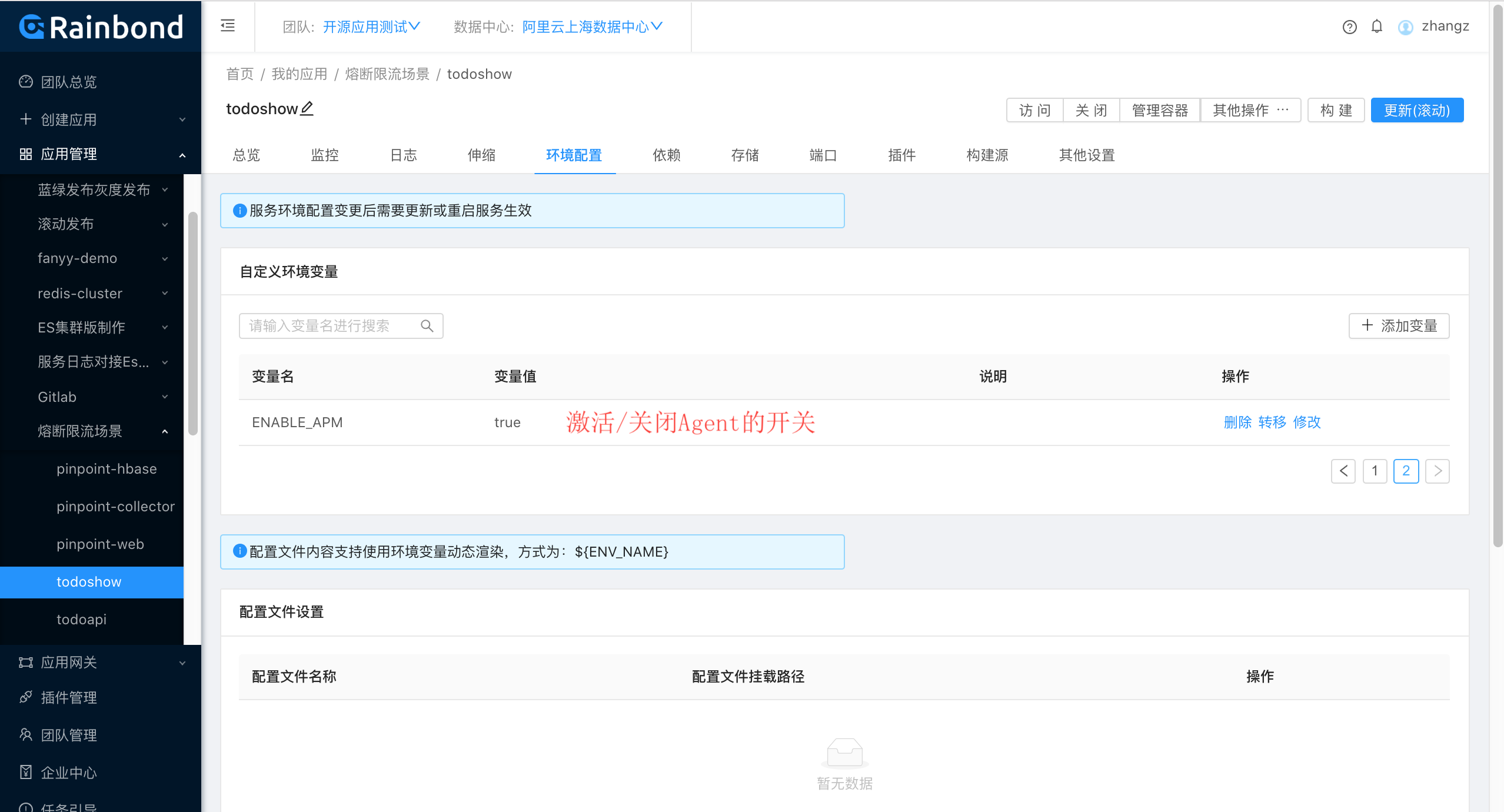1504x812 pixels.
Task: Switch to the 构建源 tab
Action: (x=987, y=155)
